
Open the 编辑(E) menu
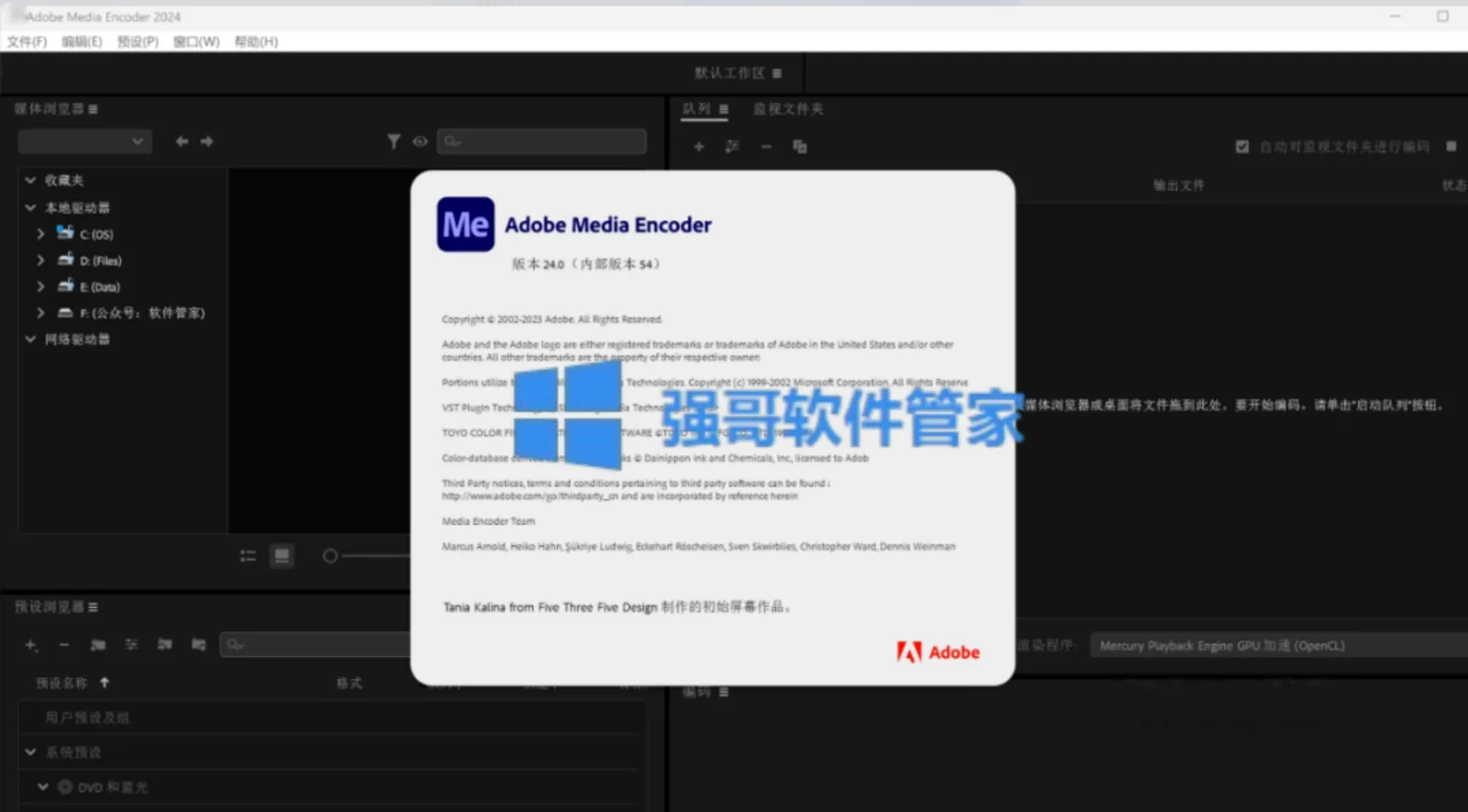tap(82, 41)
